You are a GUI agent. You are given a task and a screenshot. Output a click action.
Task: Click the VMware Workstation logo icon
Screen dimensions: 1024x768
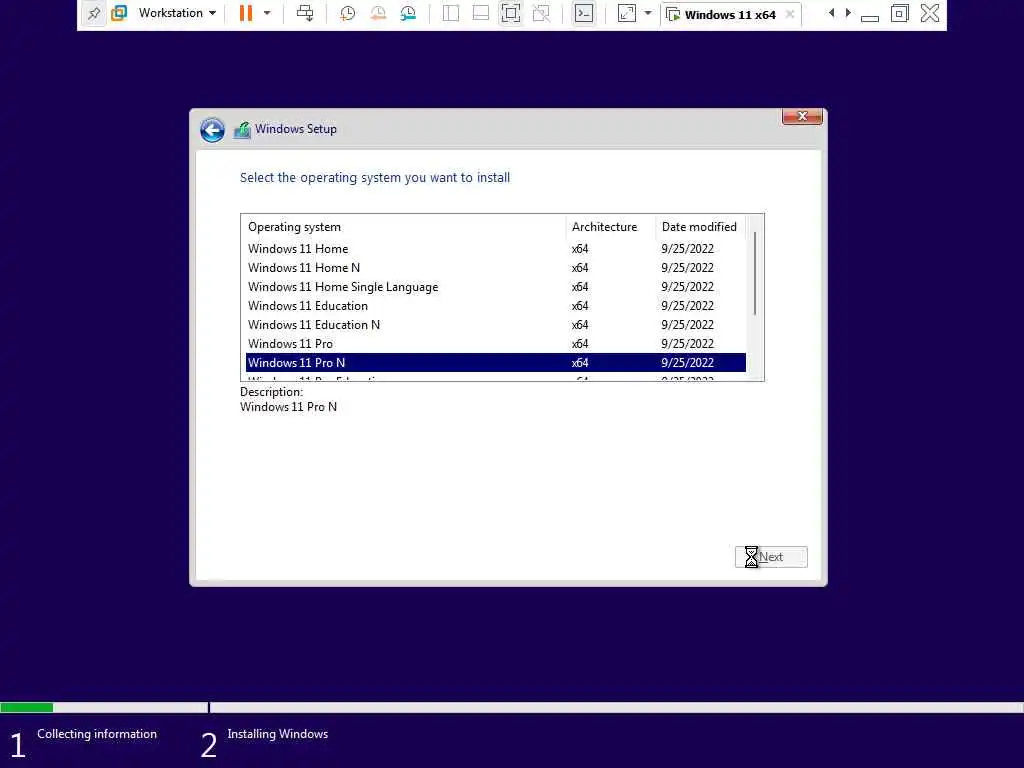(119, 13)
